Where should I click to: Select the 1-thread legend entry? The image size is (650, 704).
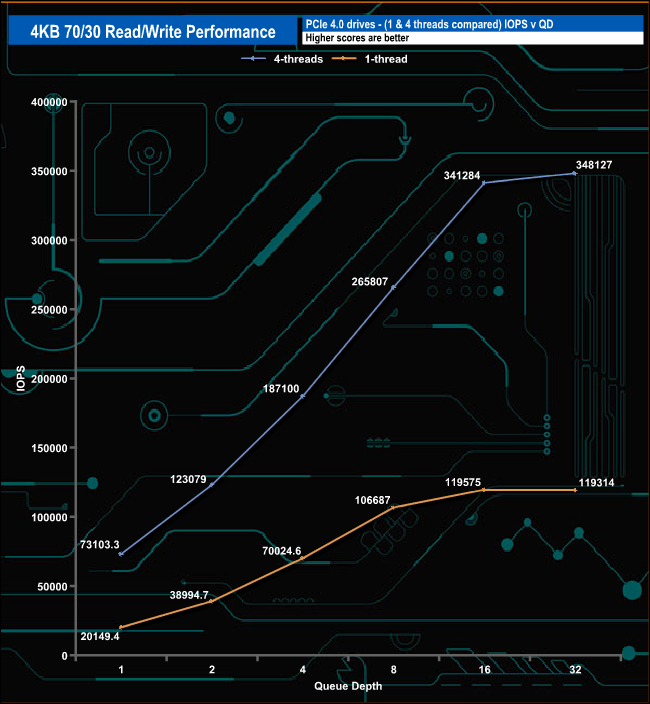point(369,59)
